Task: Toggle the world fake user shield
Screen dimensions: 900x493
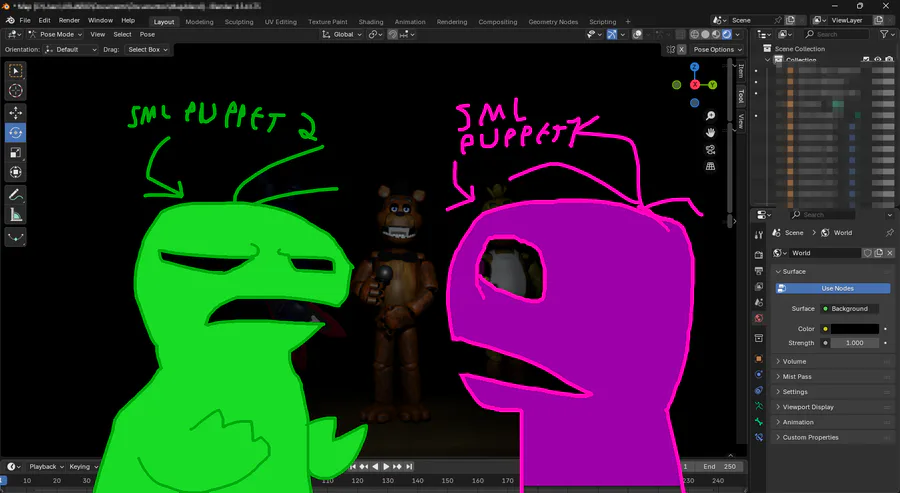Action: point(868,253)
